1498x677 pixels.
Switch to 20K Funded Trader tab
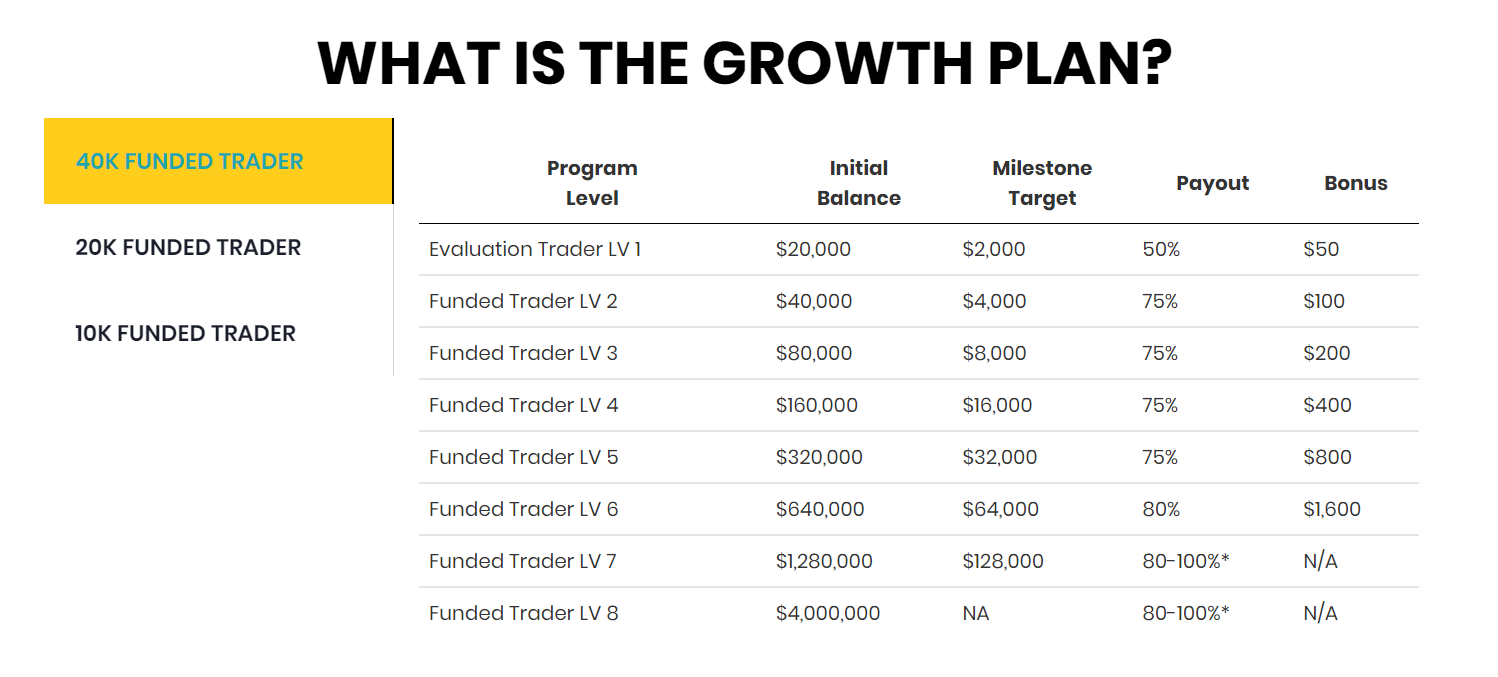218,247
